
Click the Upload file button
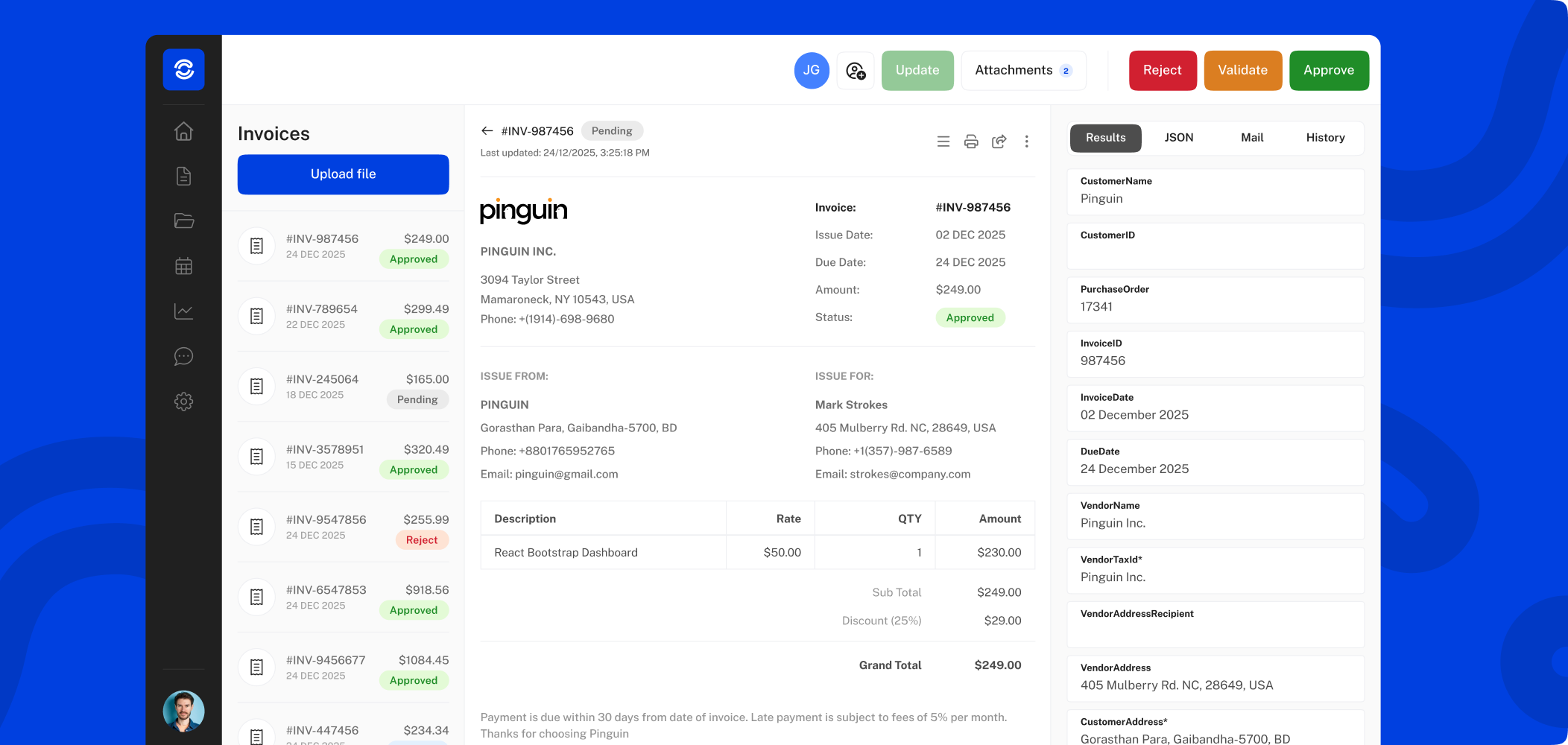[343, 174]
